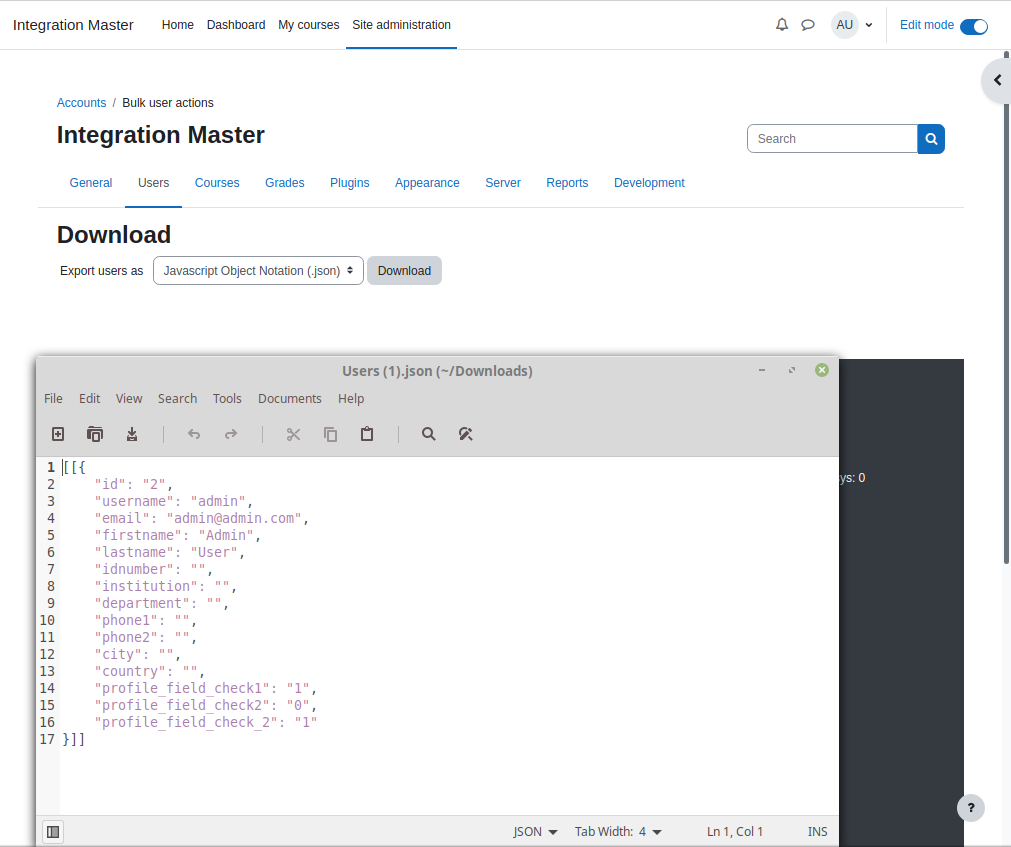Viewport: 1011px width, 847px height.
Task: Click the "firstname": "Admin" line
Action: (x=177, y=536)
